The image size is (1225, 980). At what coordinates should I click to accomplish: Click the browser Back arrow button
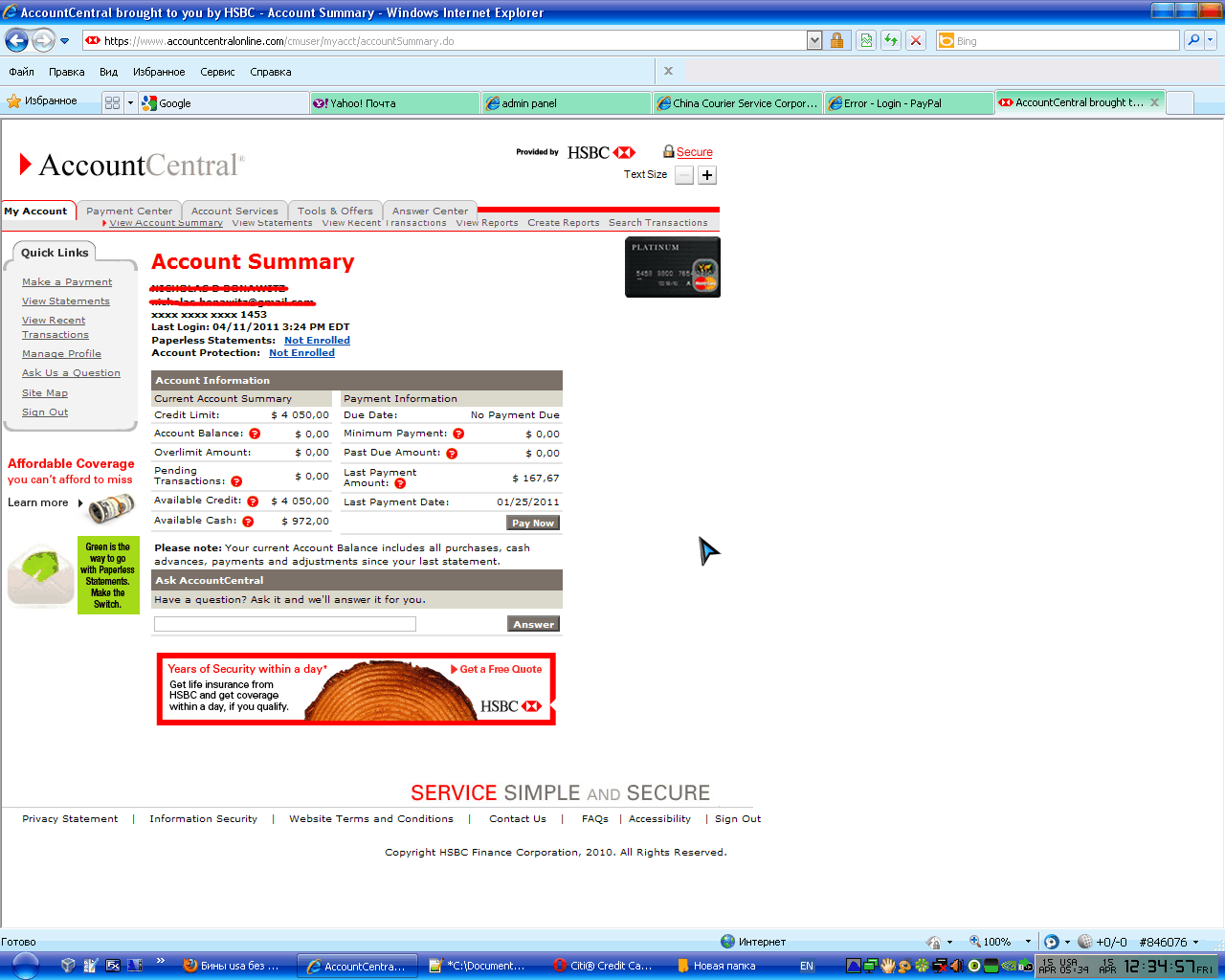(x=16, y=40)
